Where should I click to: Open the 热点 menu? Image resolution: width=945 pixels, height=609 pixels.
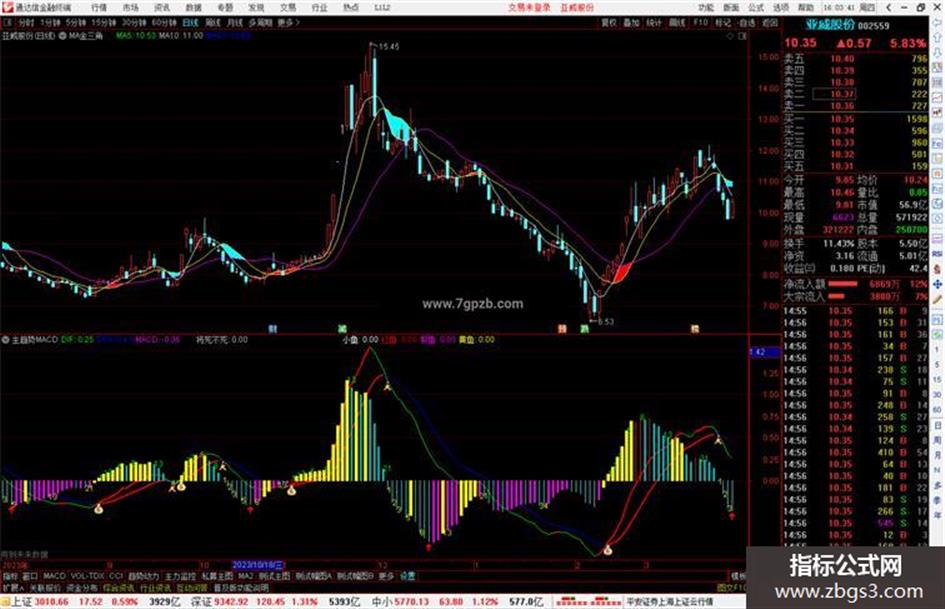point(350,7)
